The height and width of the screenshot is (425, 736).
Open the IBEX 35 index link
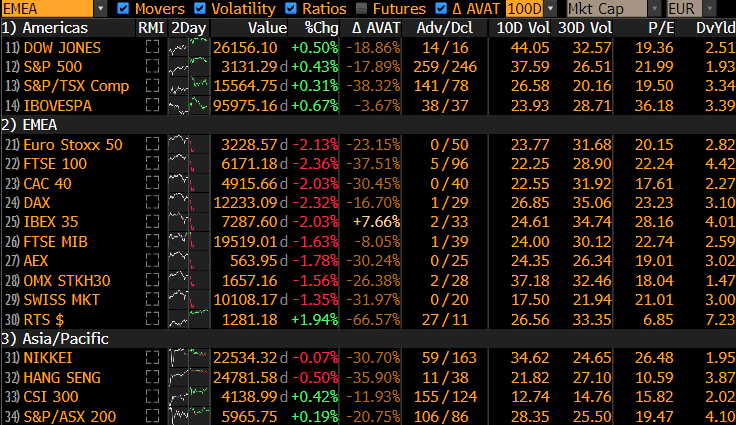point(51,222)
